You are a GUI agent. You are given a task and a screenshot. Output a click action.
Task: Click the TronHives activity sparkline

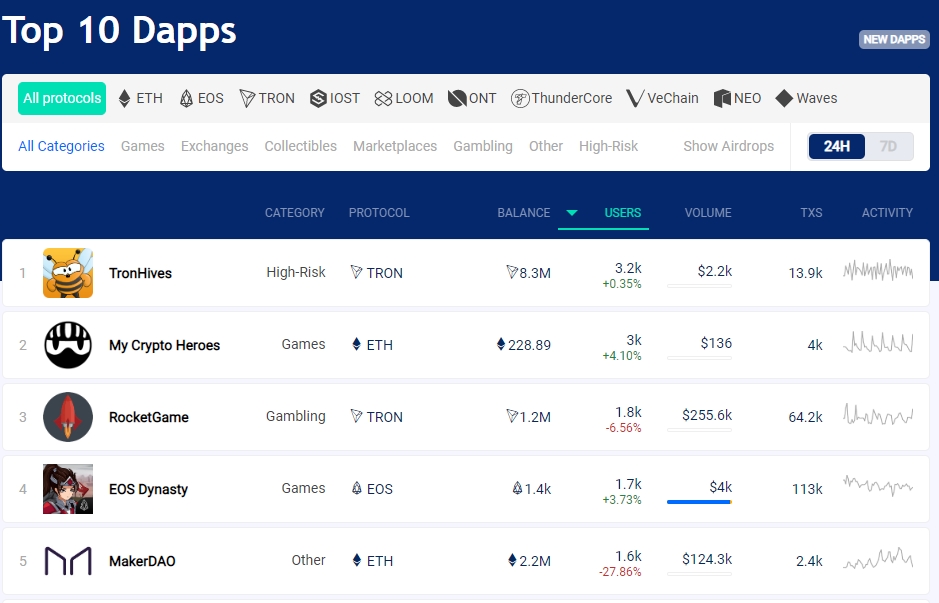[878, 271]
